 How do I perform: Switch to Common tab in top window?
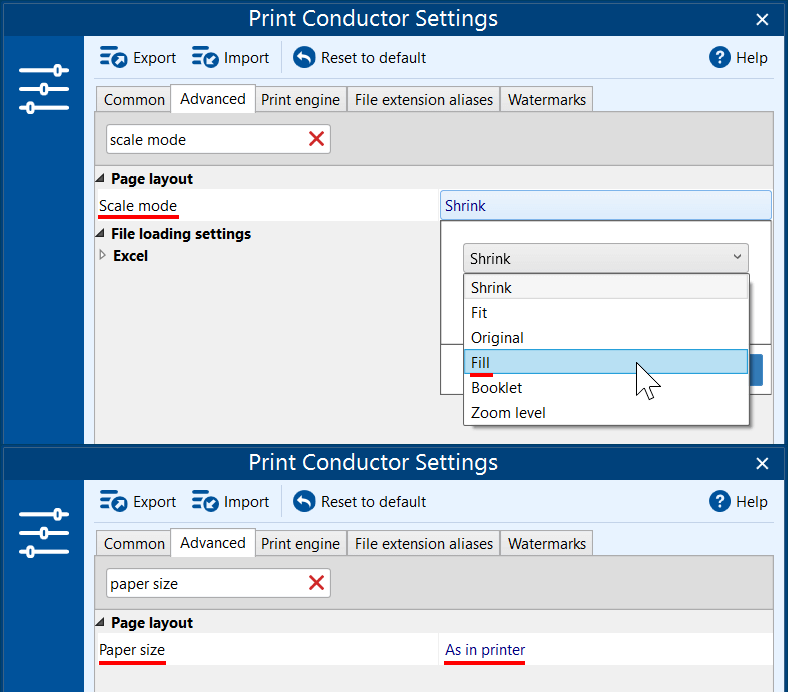[134, 100]
